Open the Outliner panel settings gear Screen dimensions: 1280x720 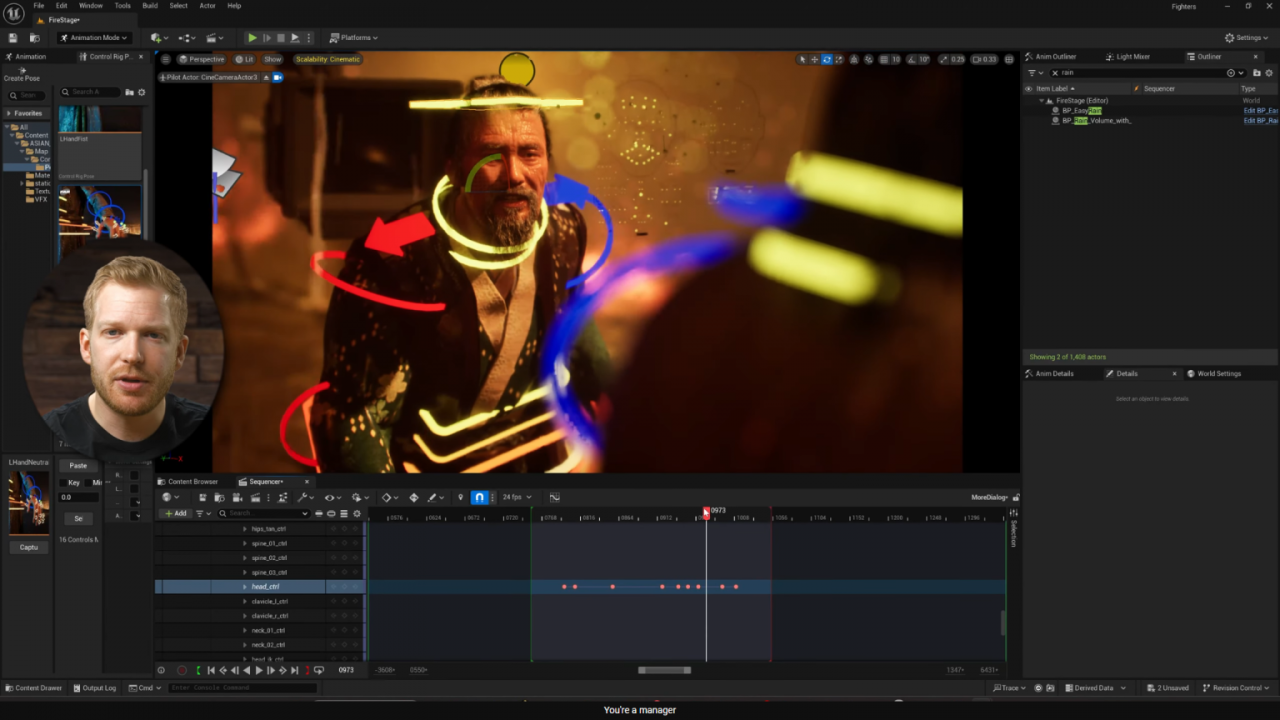pyautogui.click(x=1269, y=73)
